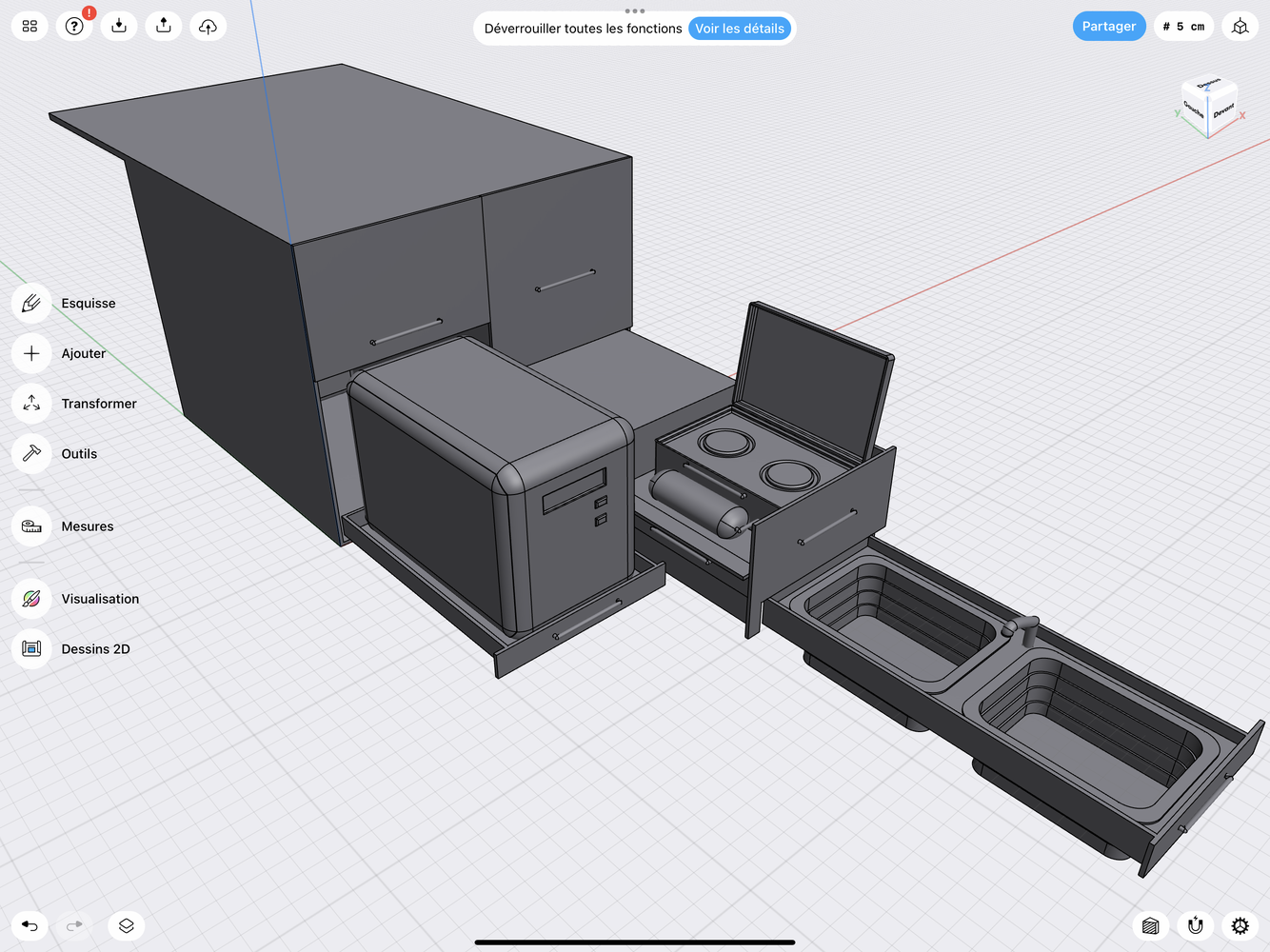Click Déverrouiller toutes les fonctions text
Image resolution: width=1270 pixels, height=952 pixels.
coord(583,29)
